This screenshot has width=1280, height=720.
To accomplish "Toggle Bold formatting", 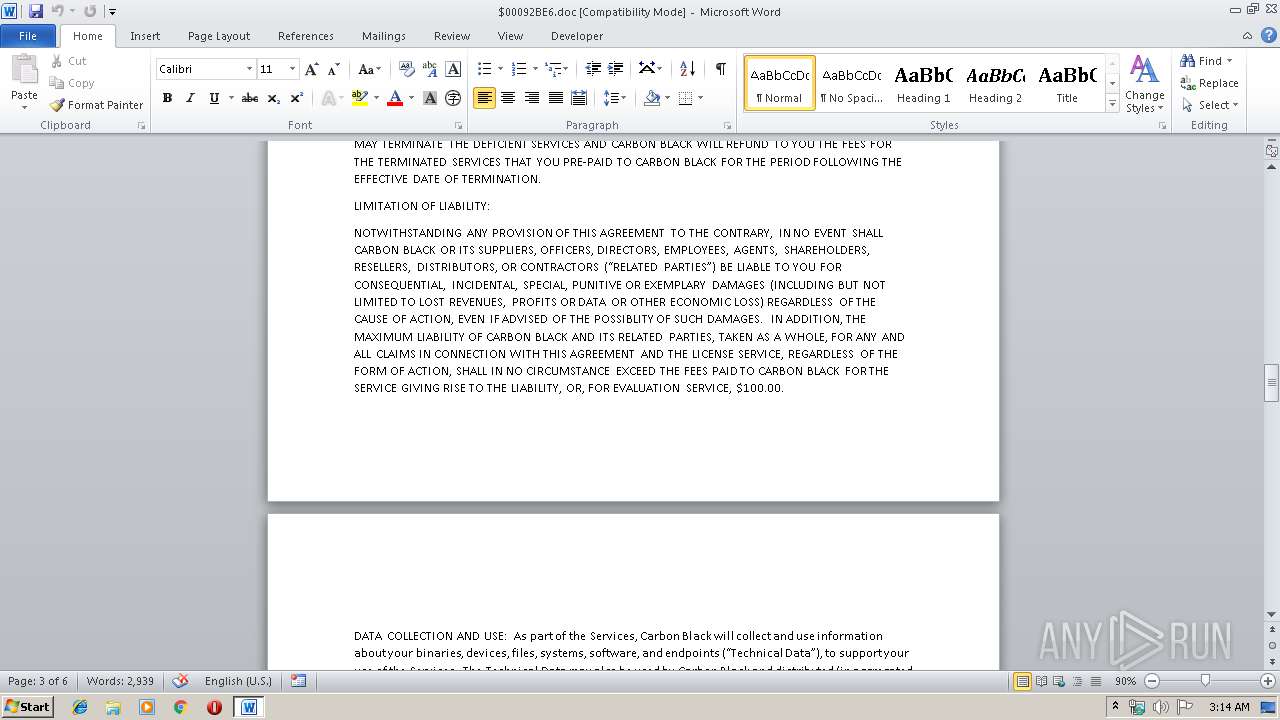I will (x=167, y=98).
